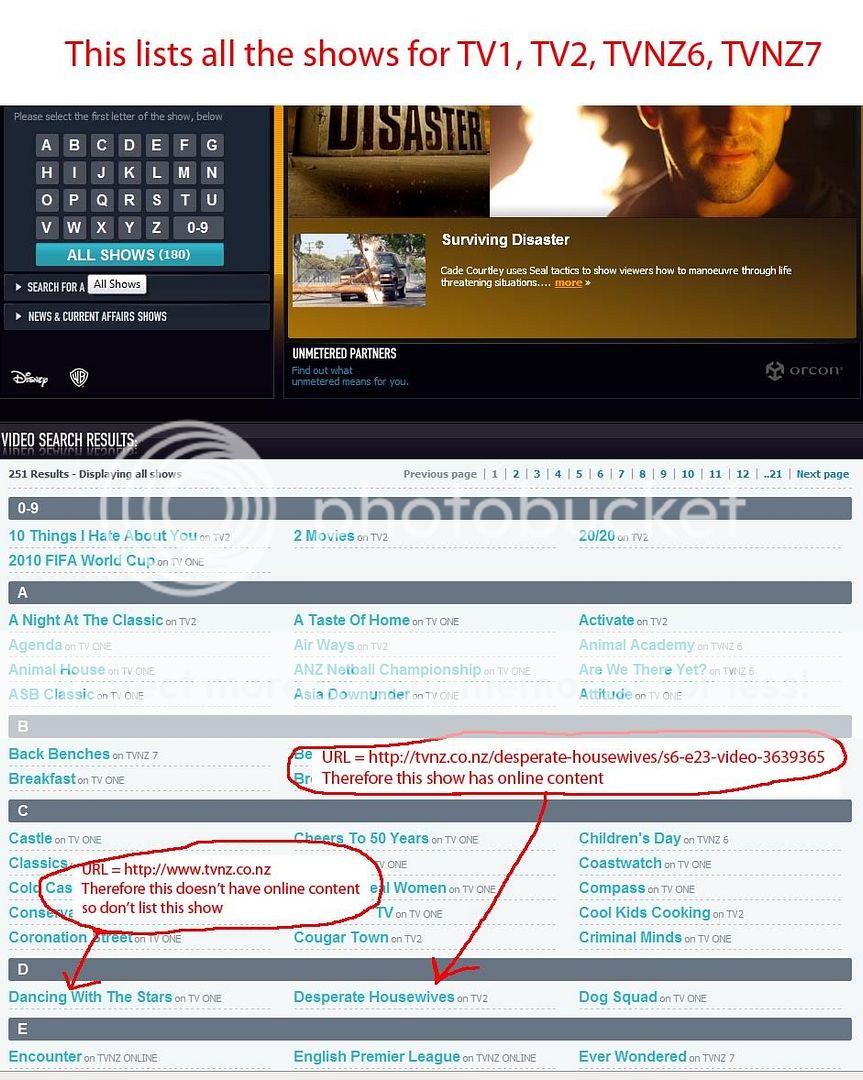Viewport: 863px width, 1080px height.
Task: Open 10 Things I Hate About You
Action: pyautogui.click(x=103, y=536)
